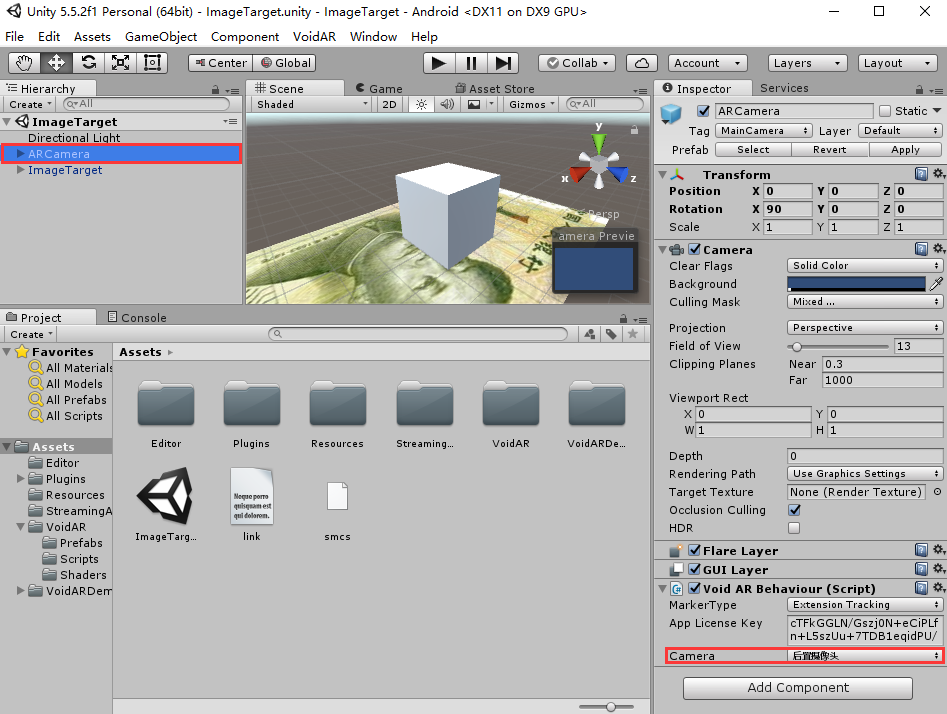Toggle the Static checkbox
Screen dimensions: 947x714
[885, 111]
